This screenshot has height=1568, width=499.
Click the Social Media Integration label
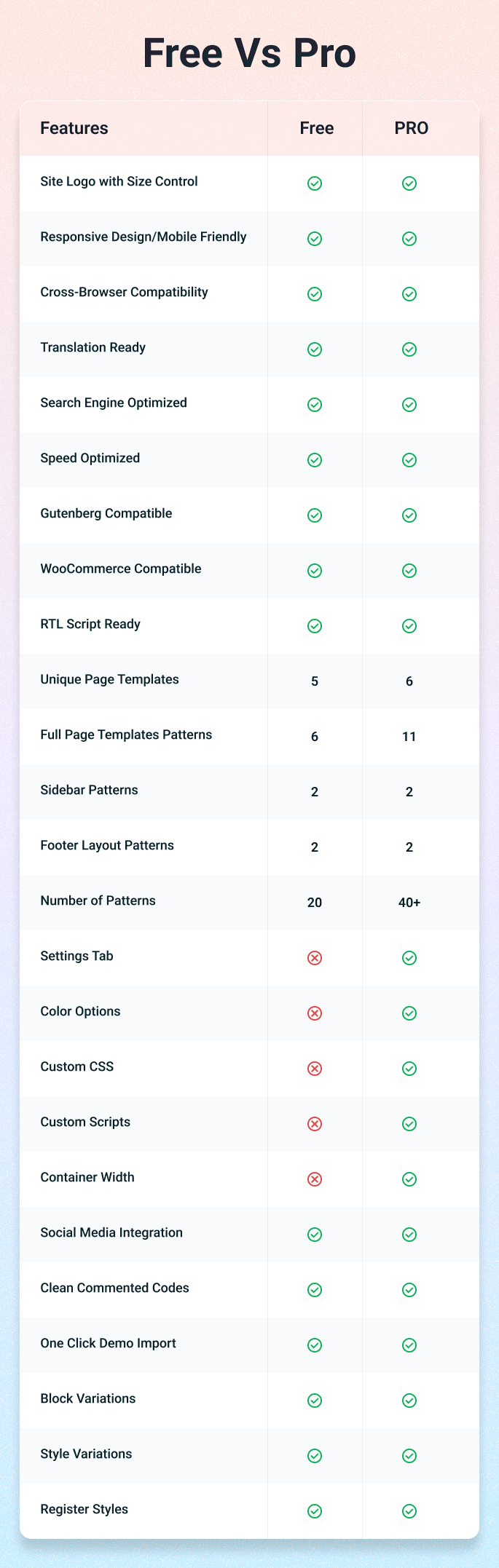(111, 1232)
